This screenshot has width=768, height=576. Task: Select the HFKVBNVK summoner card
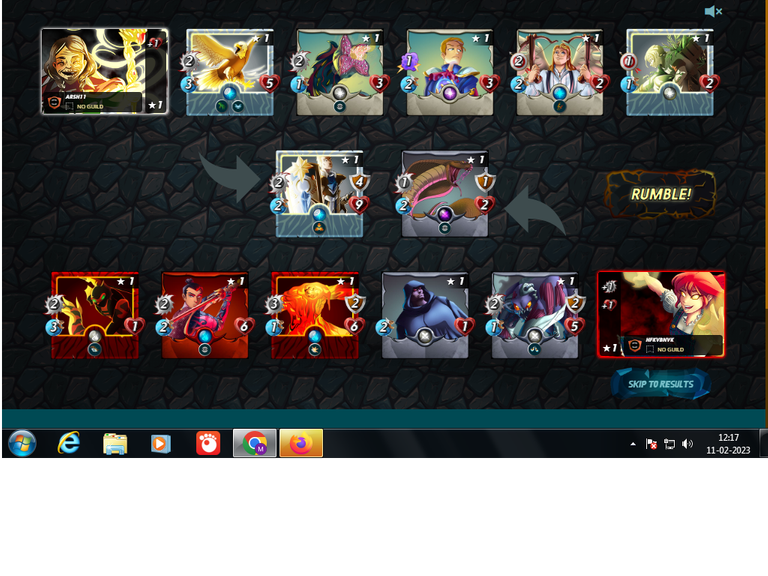click(x=661, y=314)
